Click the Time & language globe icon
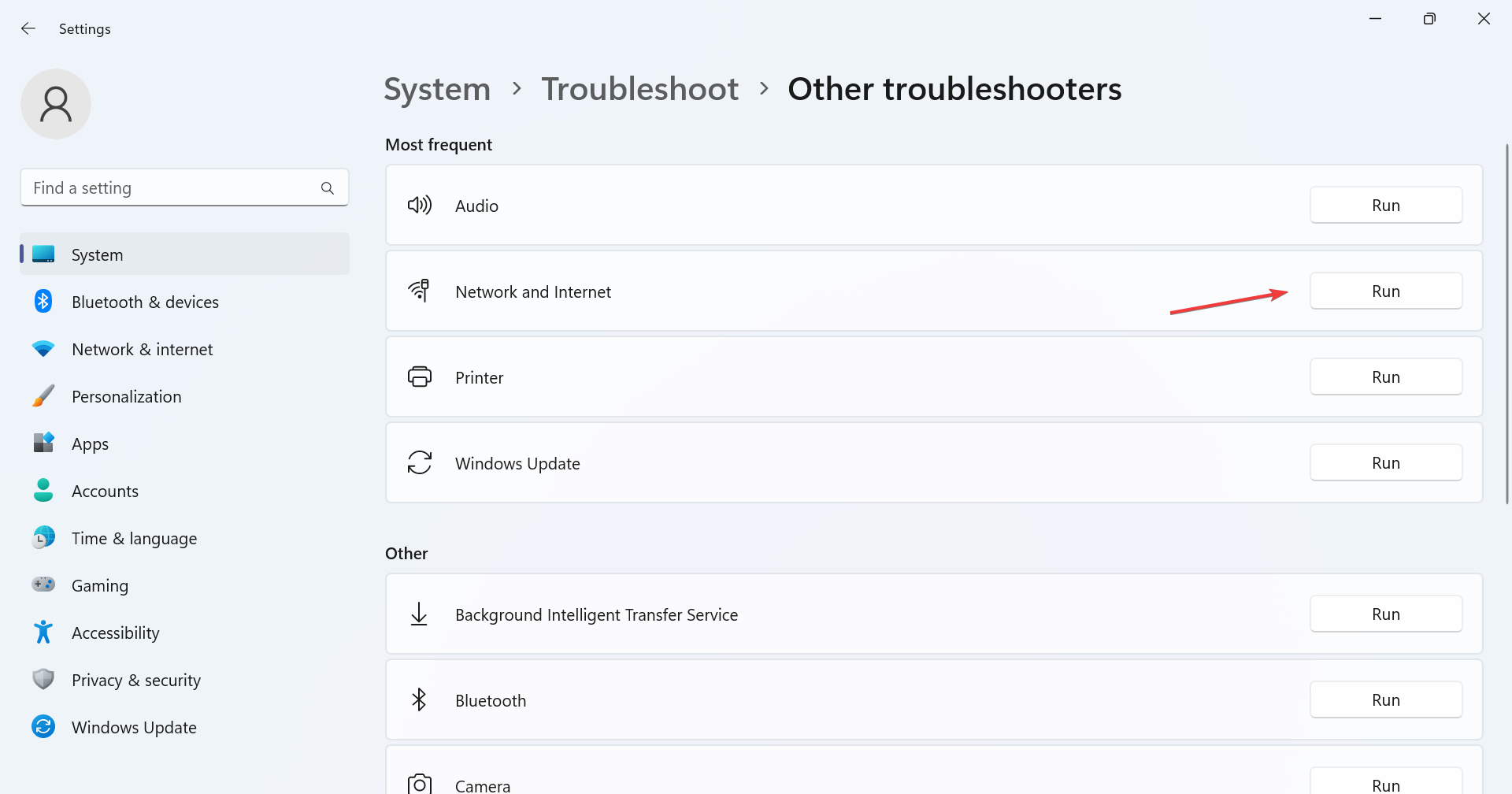 pos(43,538)
